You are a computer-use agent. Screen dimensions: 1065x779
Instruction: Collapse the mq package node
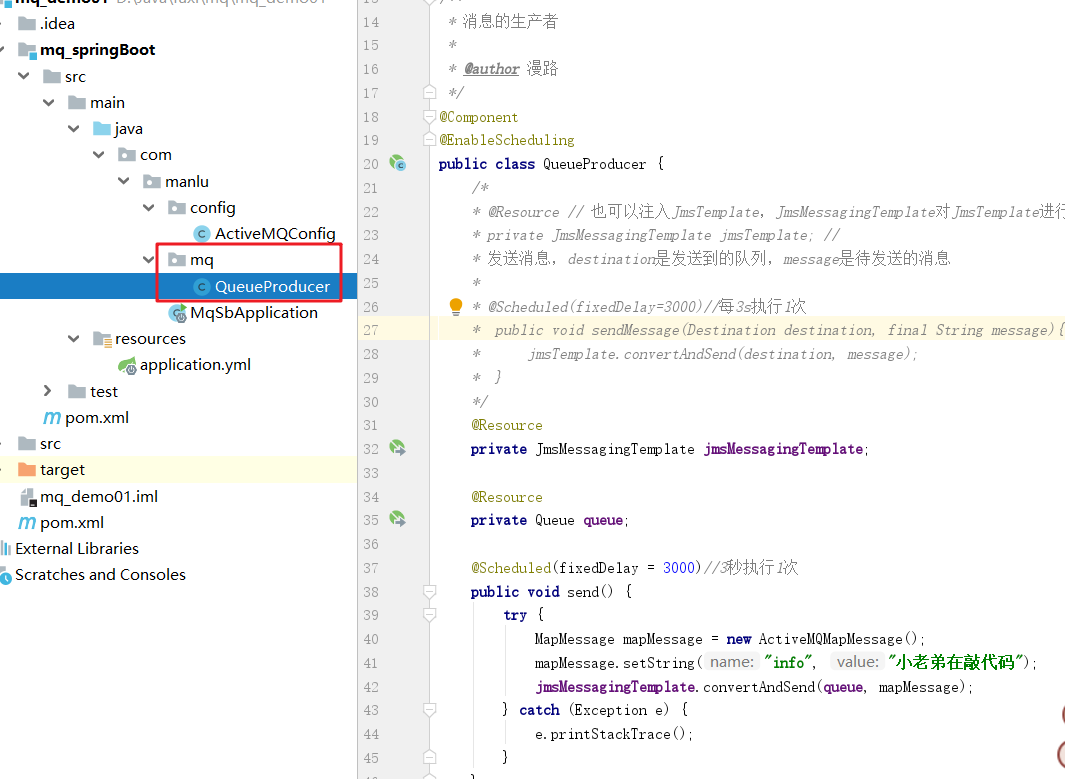149,259
